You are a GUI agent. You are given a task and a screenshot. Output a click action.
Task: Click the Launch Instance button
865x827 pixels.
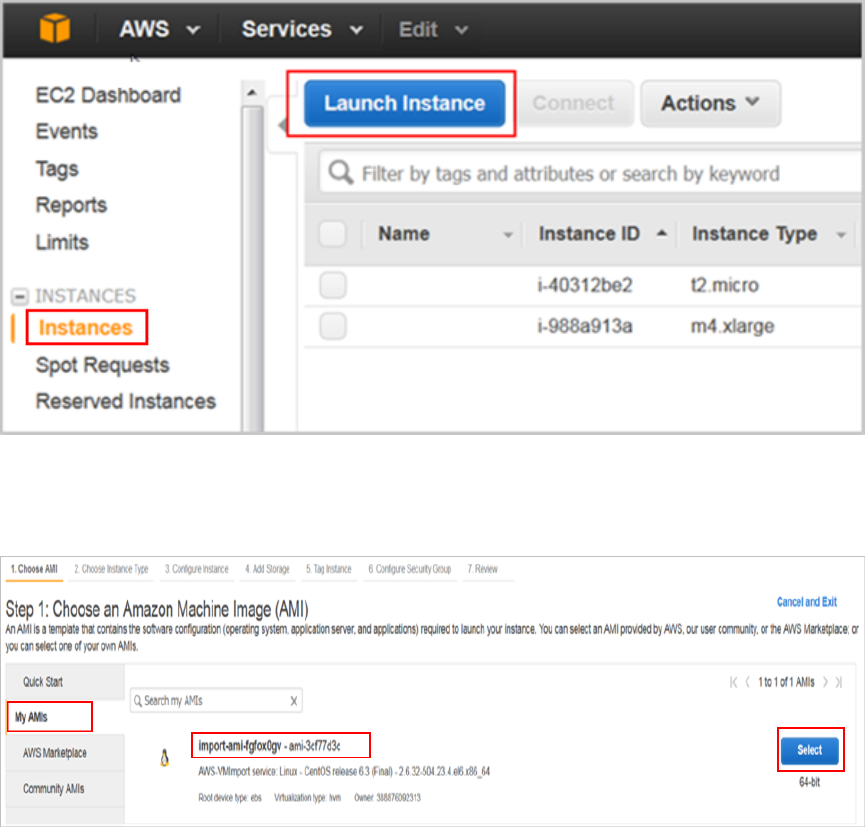[404, 103]
